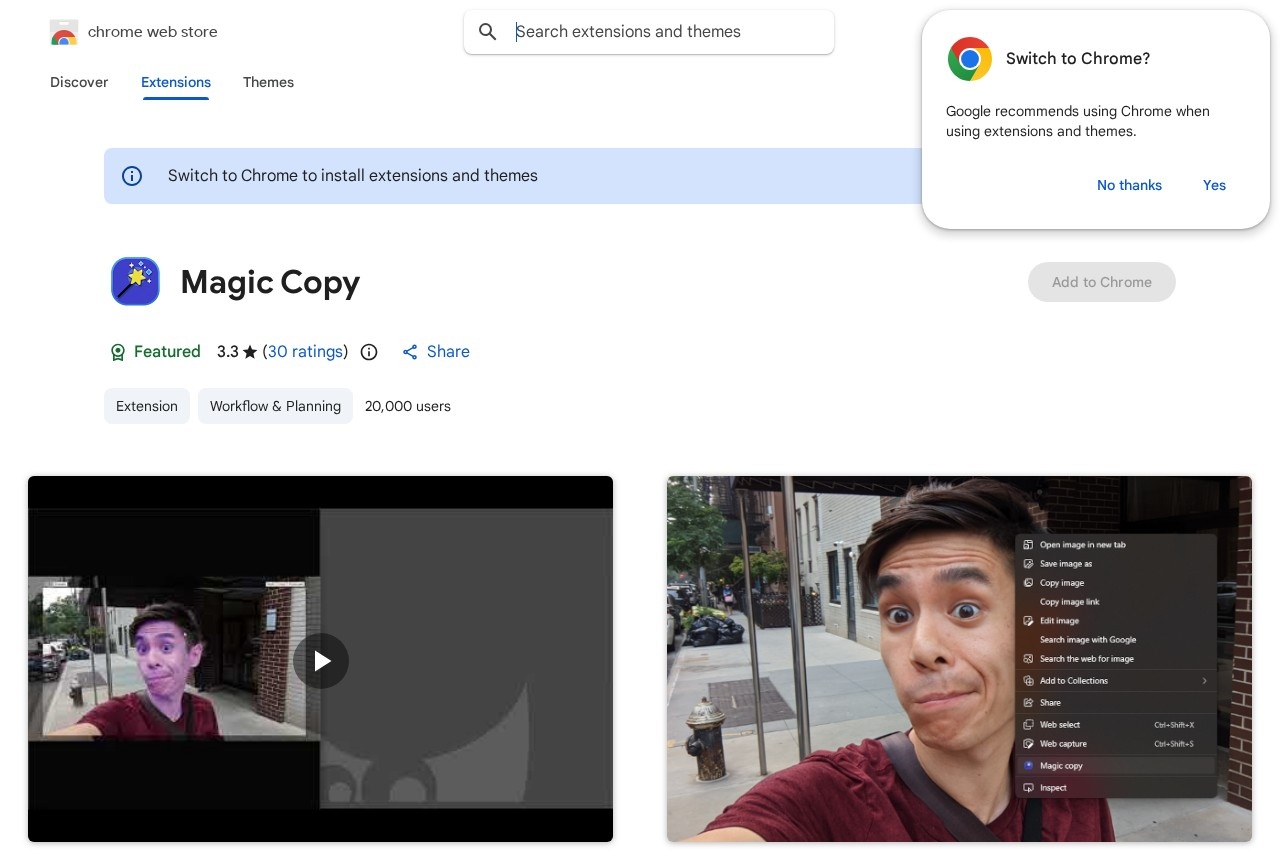This screenshot has height=853, width=1280.
Task: Play the Magic Copy promo video
Action: click(321, 661)
